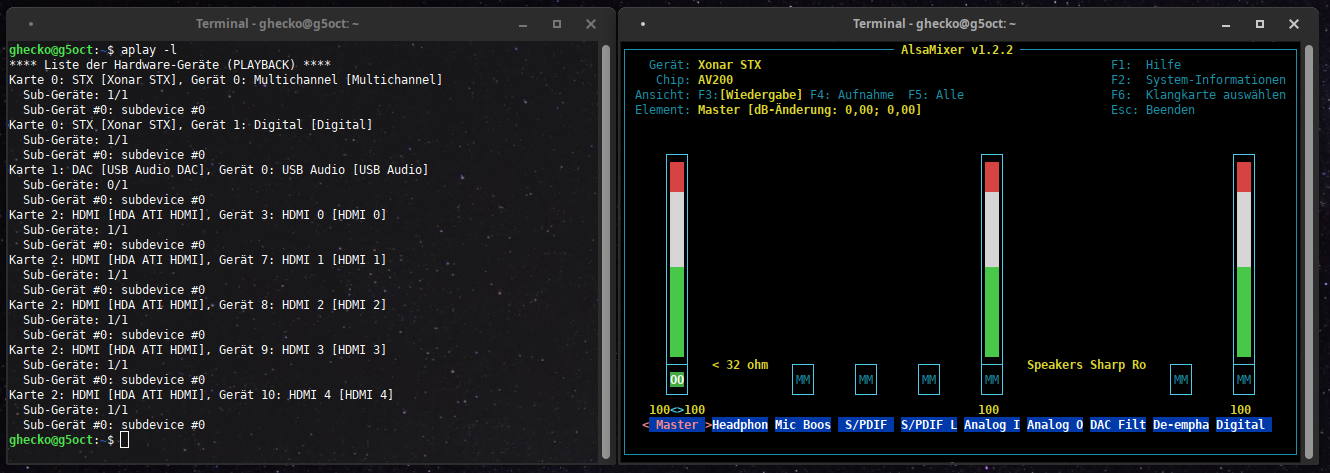The width and height of the screenshot is (1330, 473).
Task: Click the F2: System-Informationen entry
Action: (x=1198, y=80)
